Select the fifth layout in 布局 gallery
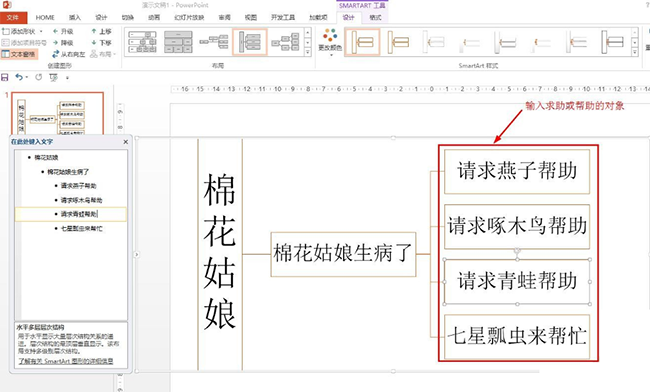The height and width of the screenshot is (392, 650). coord(285,42)
